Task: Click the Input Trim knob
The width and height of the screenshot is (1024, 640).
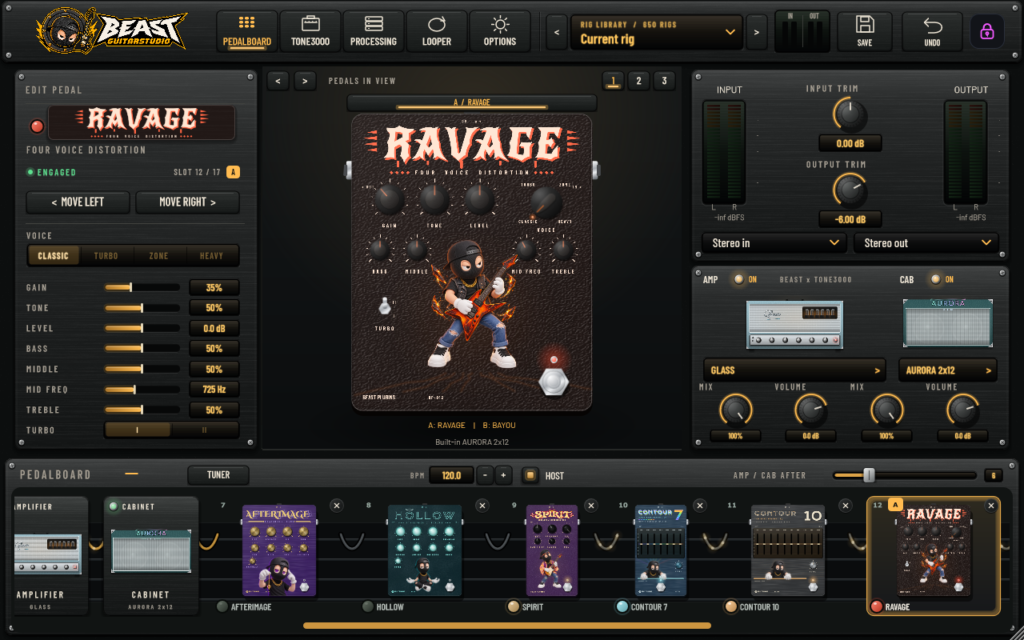Action: 850,115
